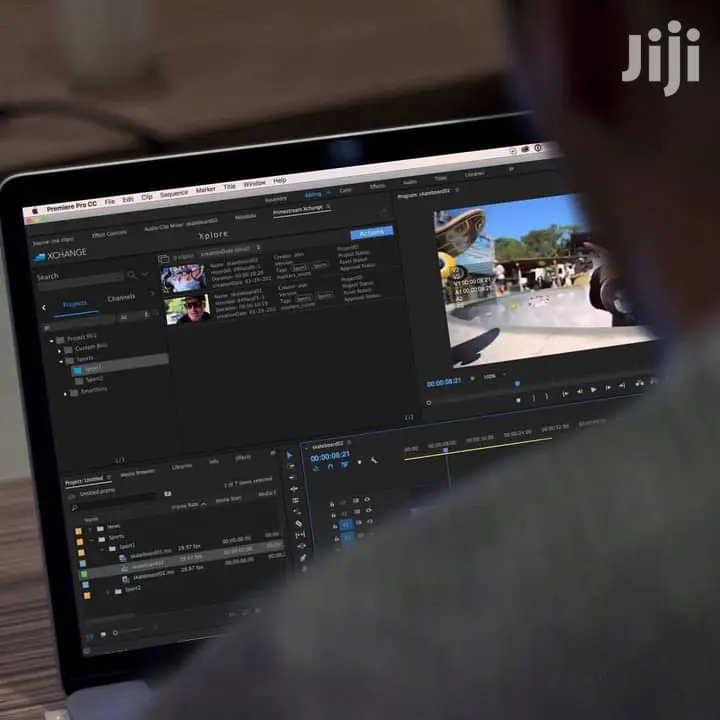Toggle Snap magnet in timeline

[x=331, y=467]
